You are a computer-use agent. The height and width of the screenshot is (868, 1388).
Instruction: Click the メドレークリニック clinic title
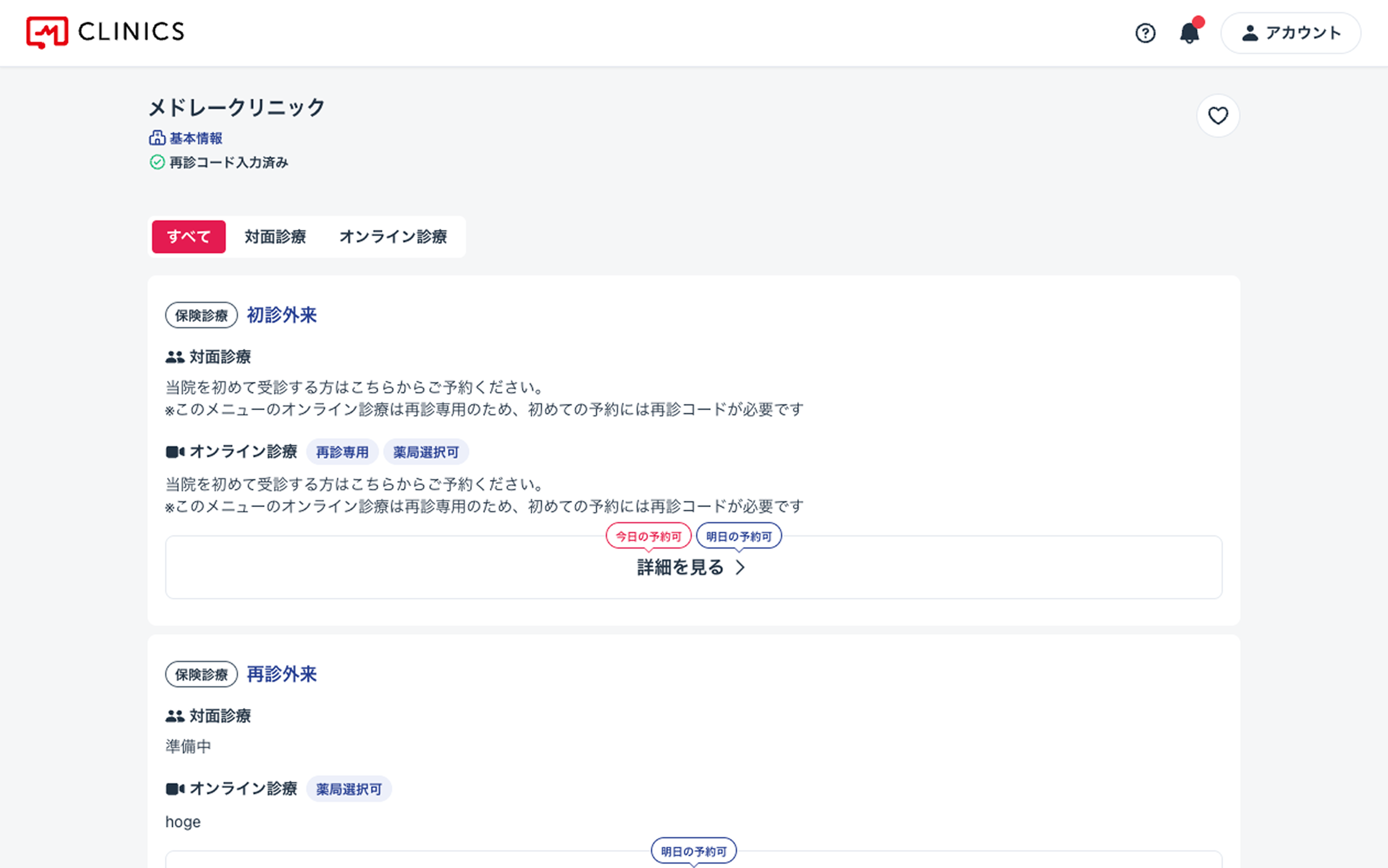[237, 107]
